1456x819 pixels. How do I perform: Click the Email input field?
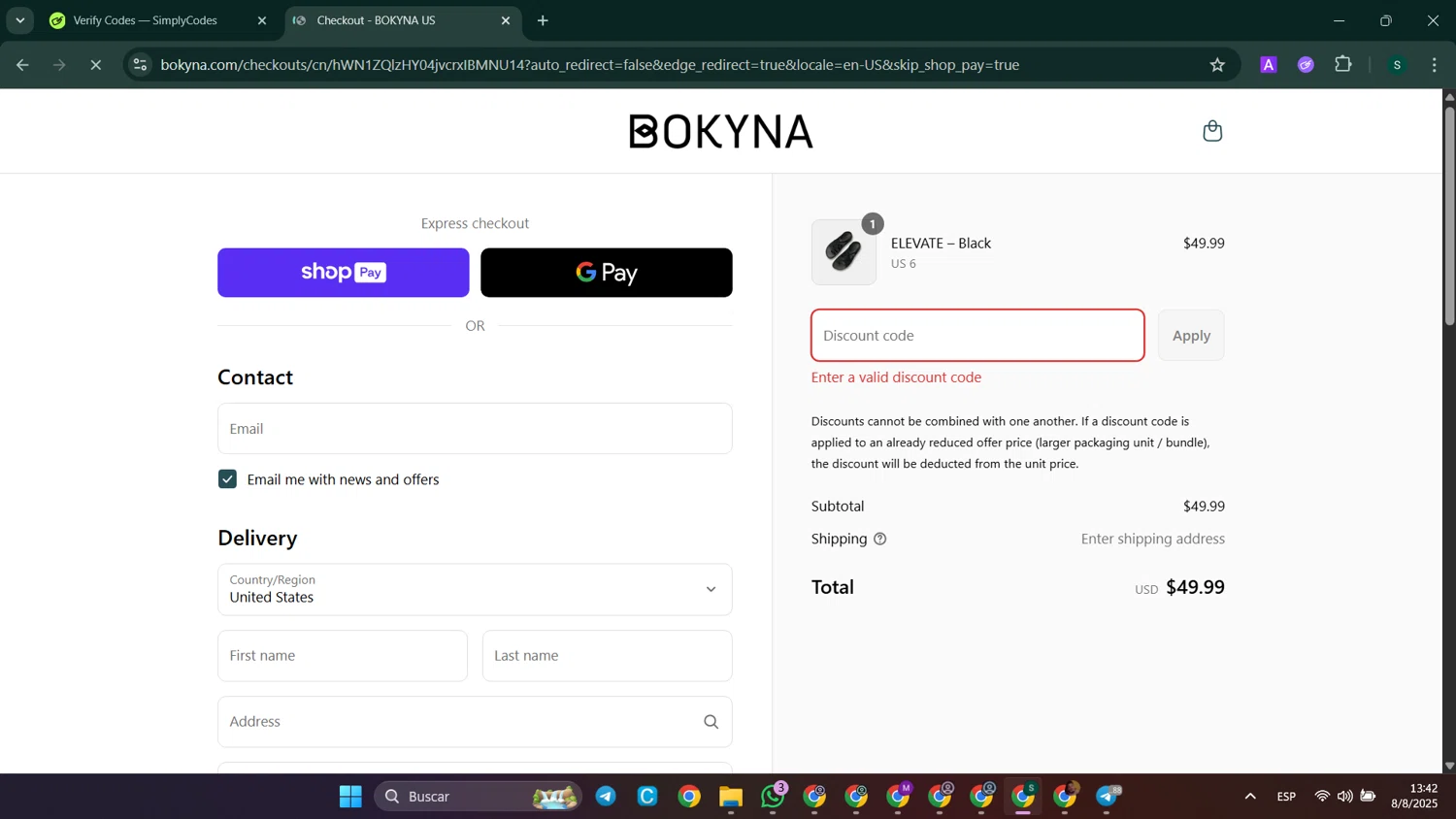pyautogui.click(x=475, y=429)
